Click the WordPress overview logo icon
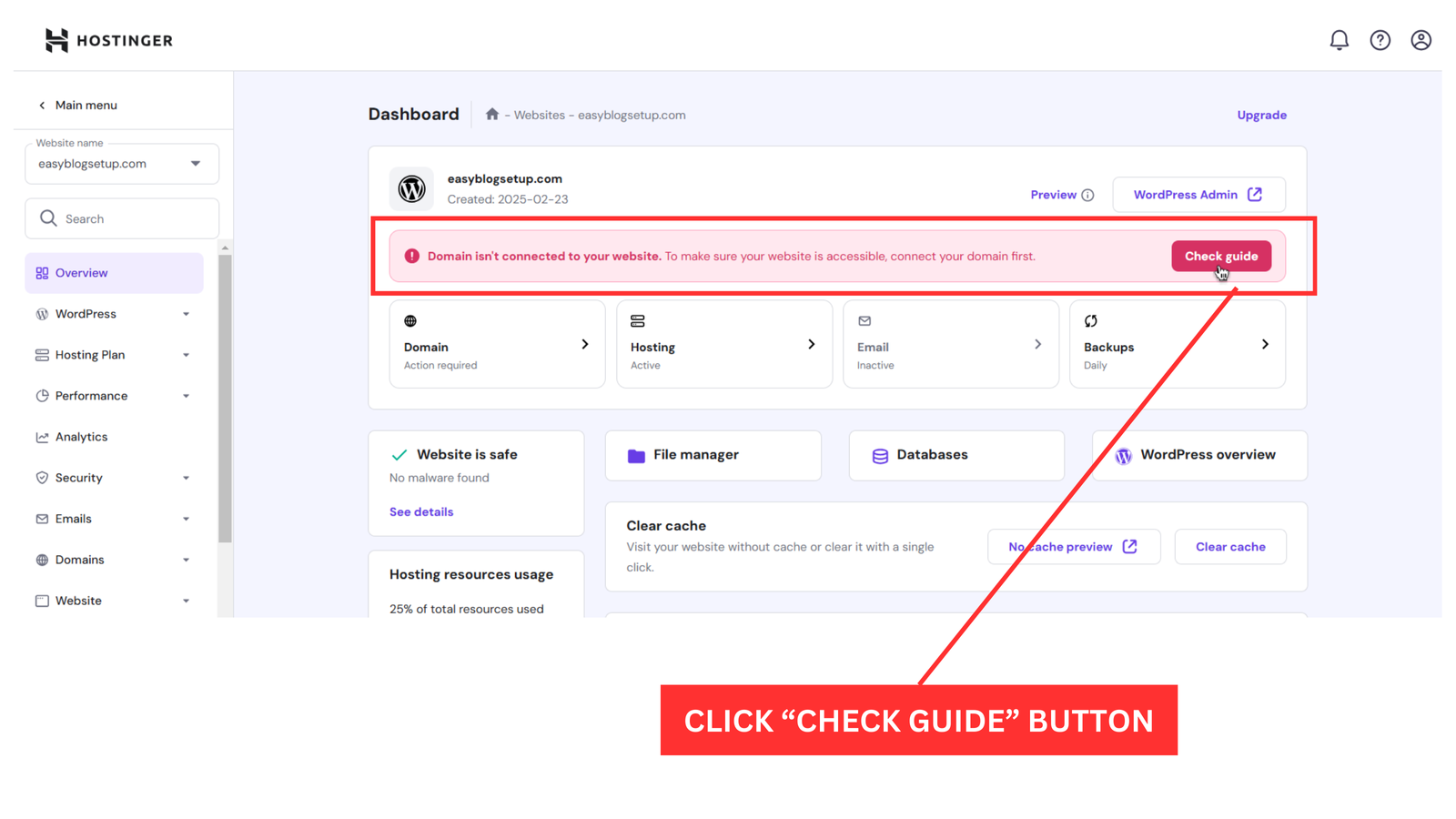The image size is (1456, 819). pyautogui.click(x=1124, y=456)
